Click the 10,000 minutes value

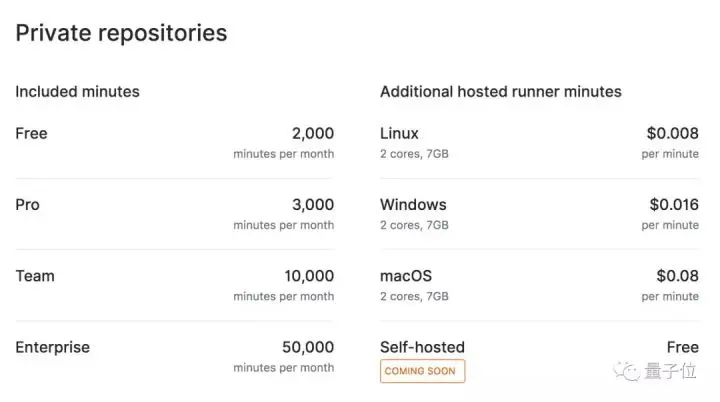tap(309, 276)
